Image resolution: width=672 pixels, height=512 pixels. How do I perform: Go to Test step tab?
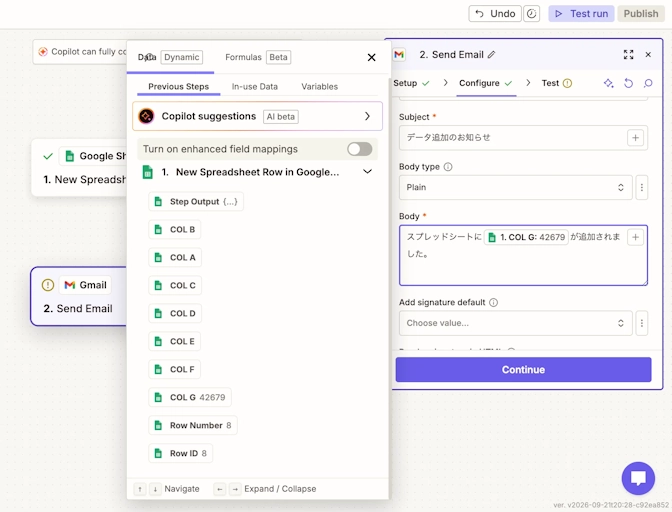pyautogui.click(x=556, y=83)
